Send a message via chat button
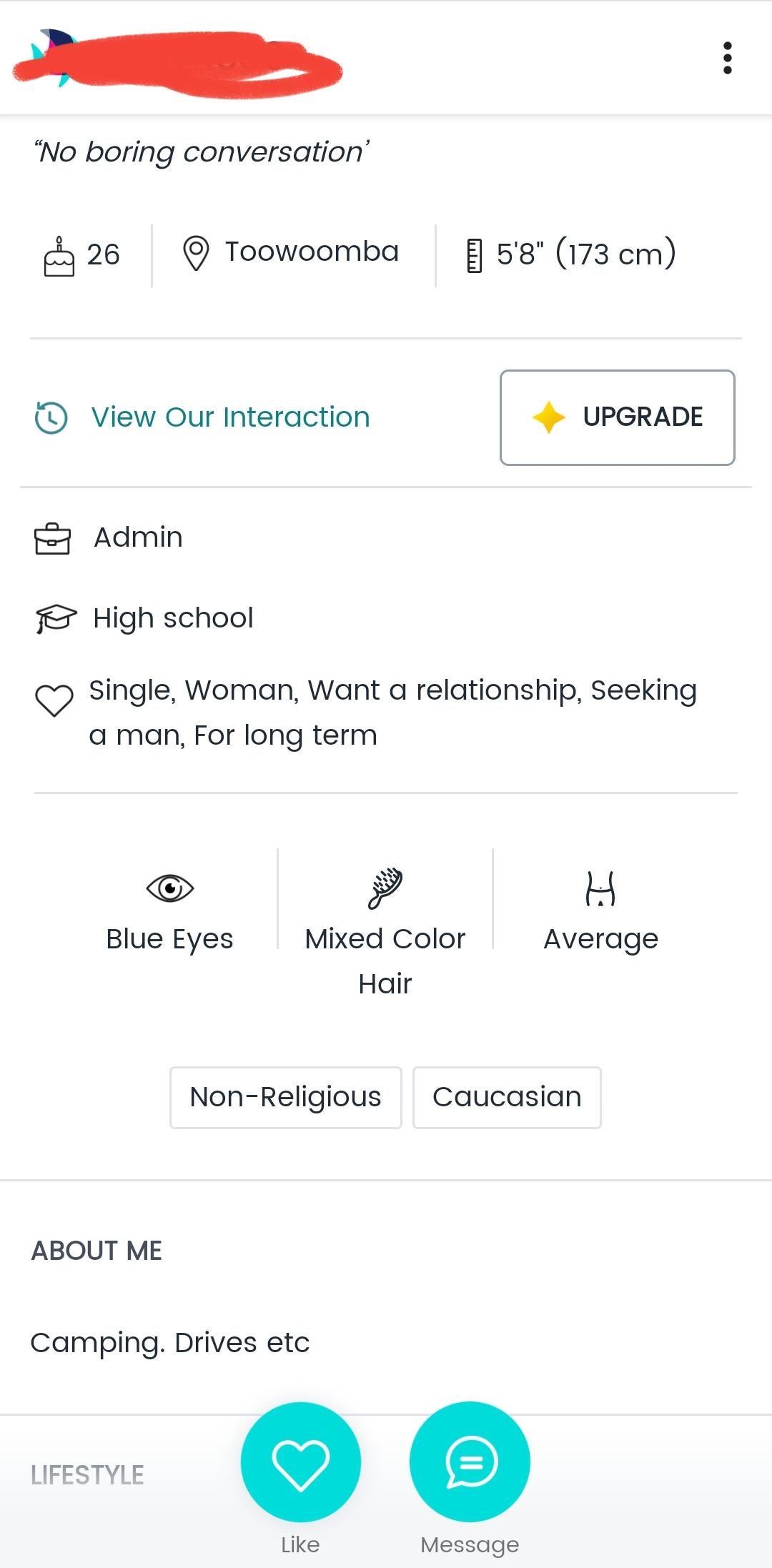This screenshot has height=1568, width=772. pos(470,1462)
